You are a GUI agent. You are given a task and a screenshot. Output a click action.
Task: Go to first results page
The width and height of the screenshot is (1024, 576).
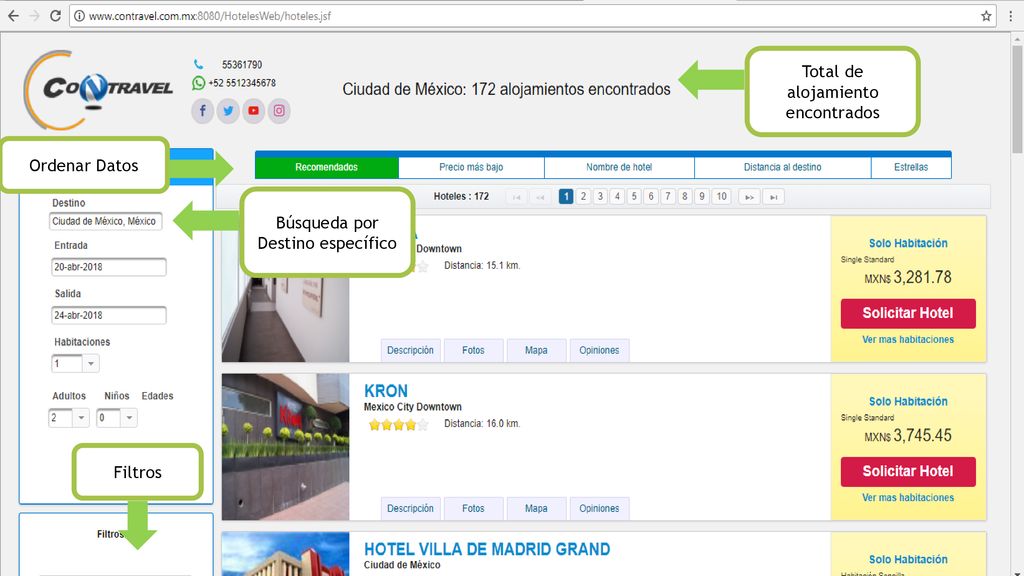pos(517,197)
